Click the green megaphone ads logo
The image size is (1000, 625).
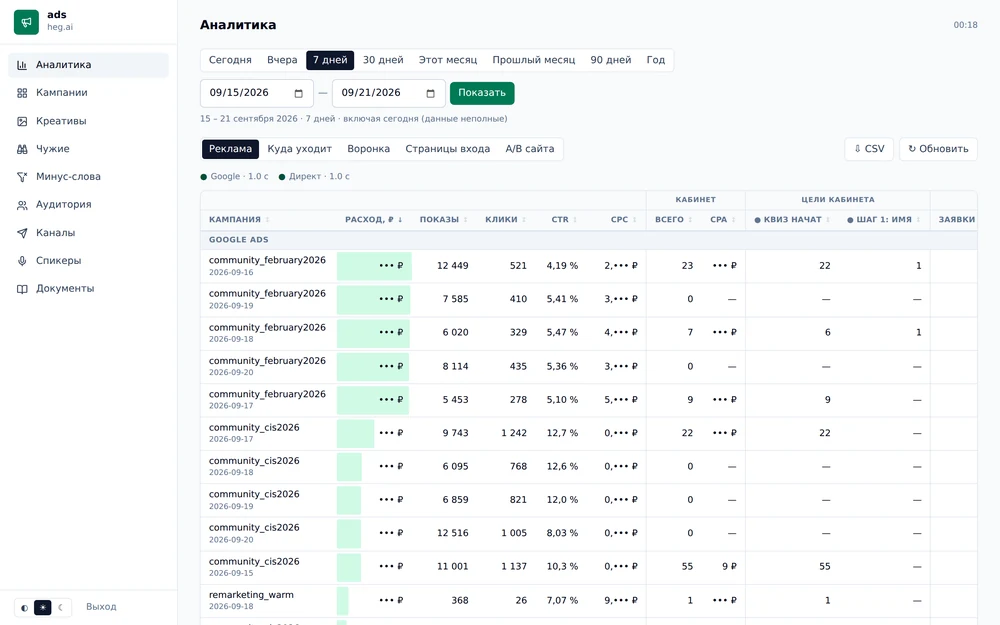(x=26, y=22)
